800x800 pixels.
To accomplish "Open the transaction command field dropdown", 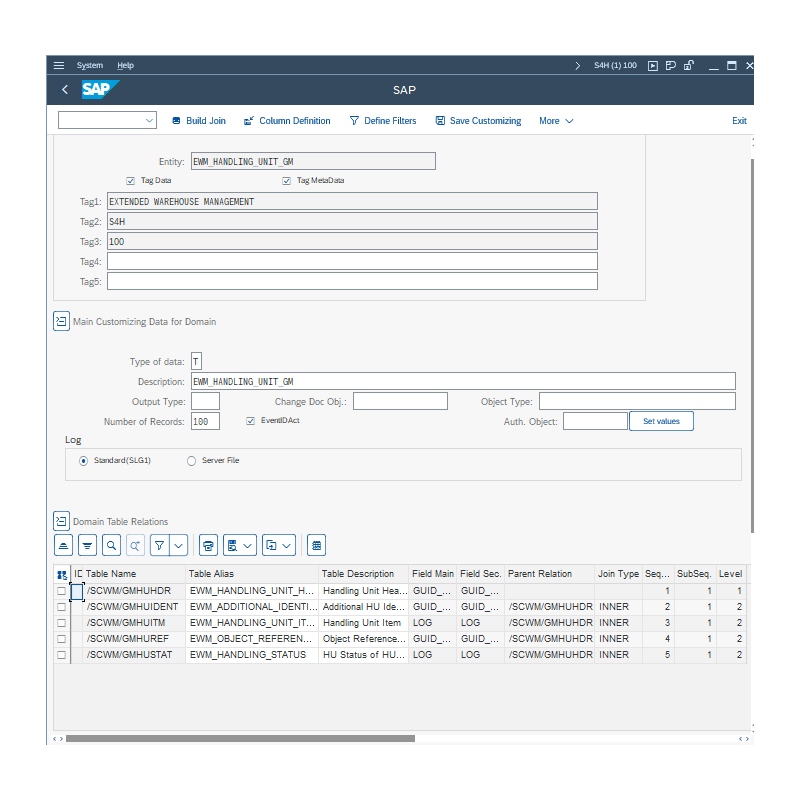I will [150, 121].
